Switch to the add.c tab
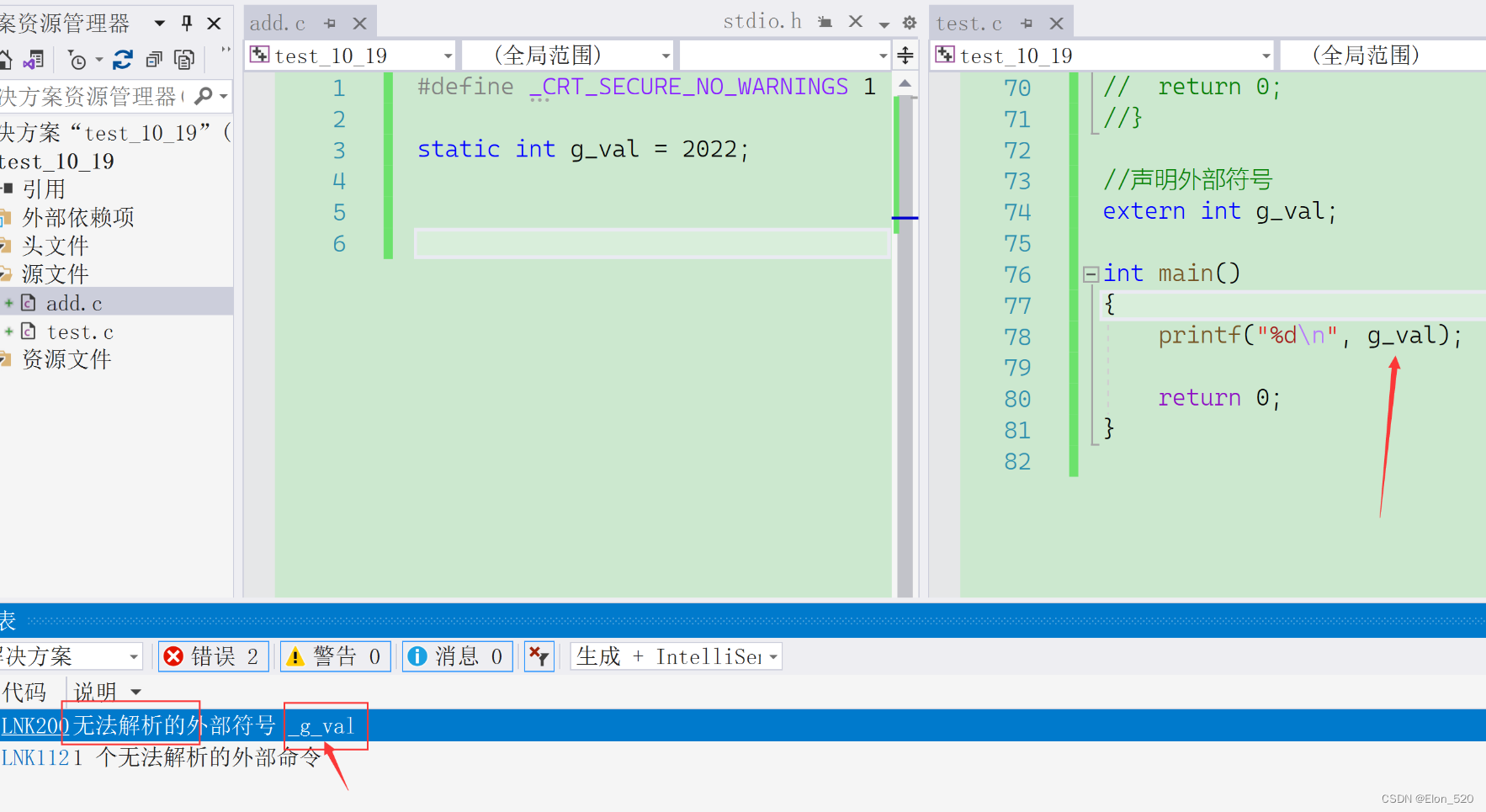The width and height of the screenshot is (1486, 812). 278,24
